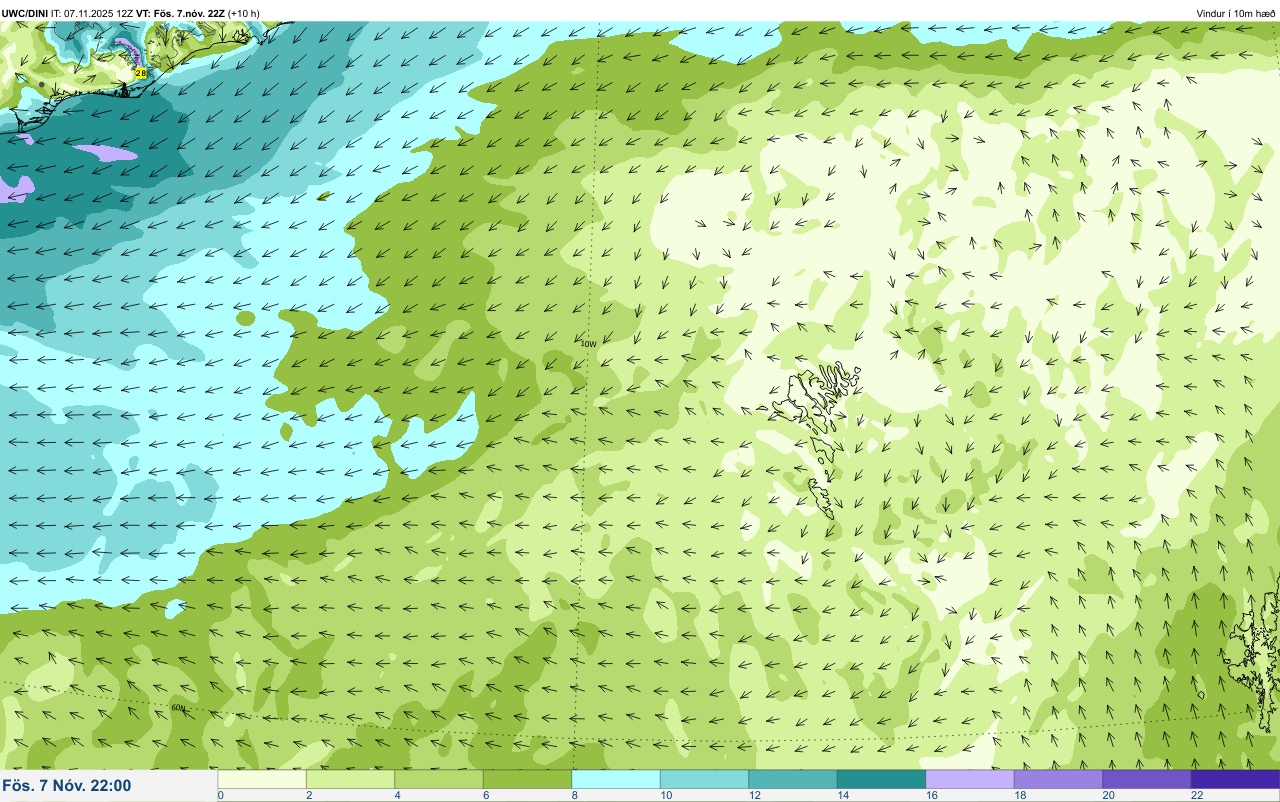Click the 12–14 m/s teal legend swatch
1280x802 pixels.
pyautogui.click(x=793, y=779)
